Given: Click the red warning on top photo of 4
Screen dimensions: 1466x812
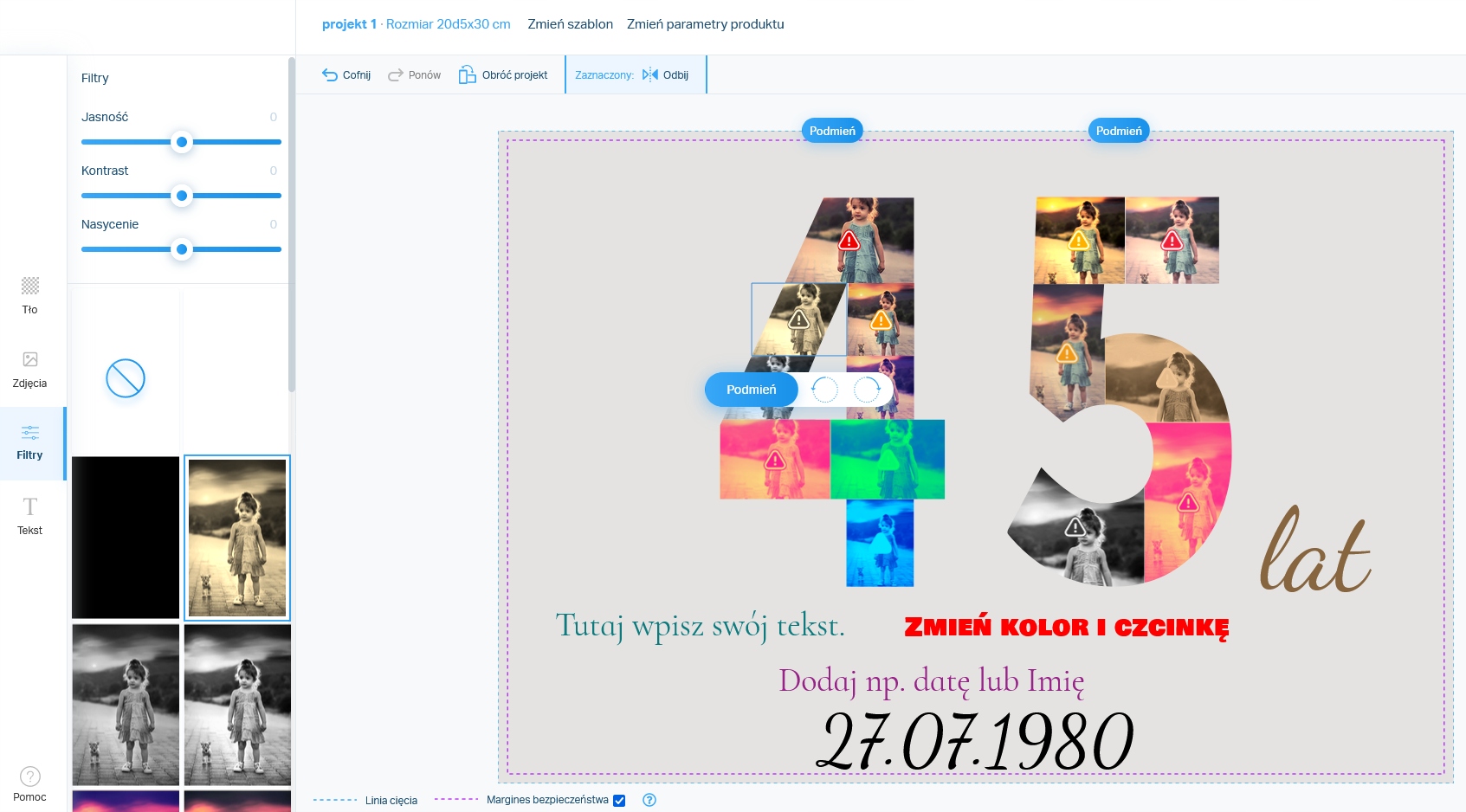Looking at the screenshot, I should click(x=849, y=241).
